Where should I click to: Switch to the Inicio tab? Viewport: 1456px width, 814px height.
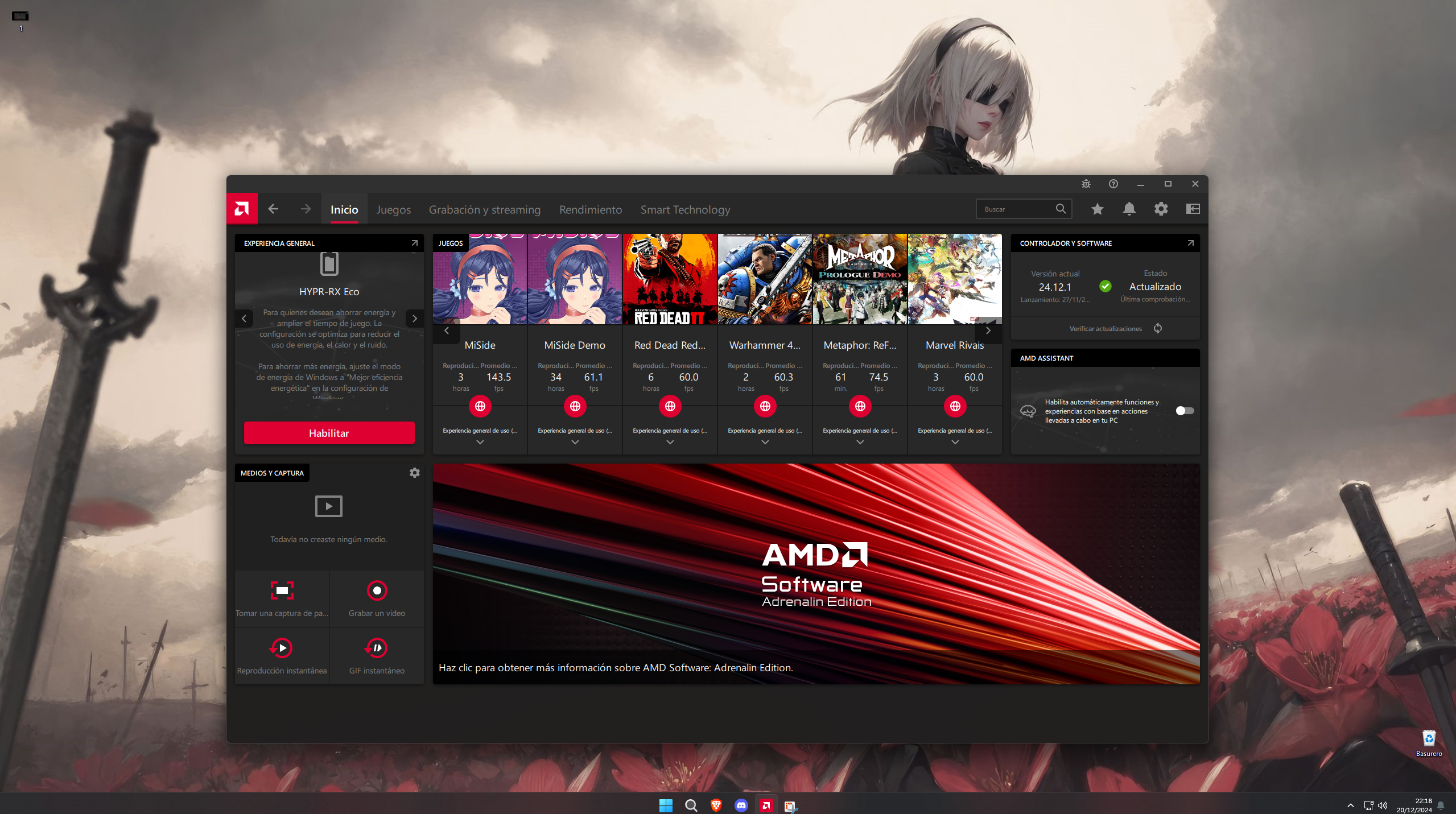pyautogui.click(x=344, y=209)
